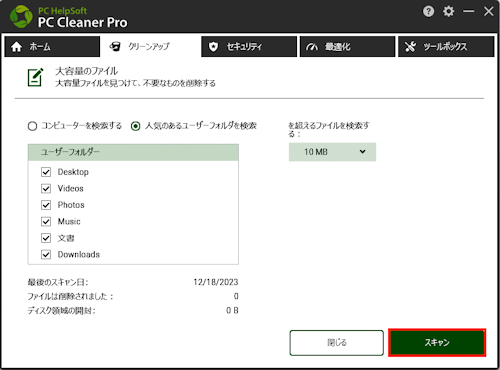This screenshot has height=370, width=500.
Task: Open the ツールボックス tab
Action: click(x=446, y=47)
